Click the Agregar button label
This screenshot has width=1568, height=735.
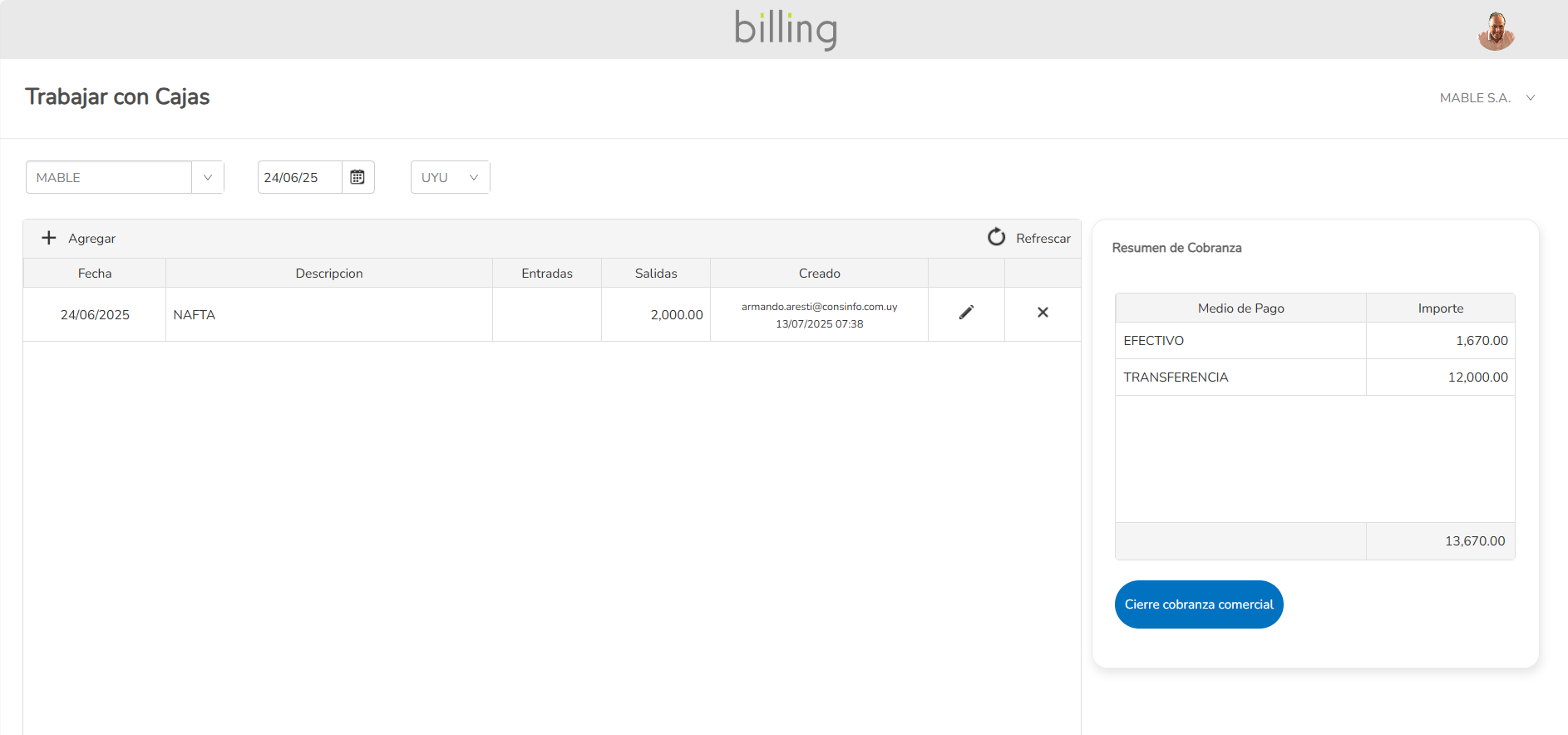click(91, 239)
